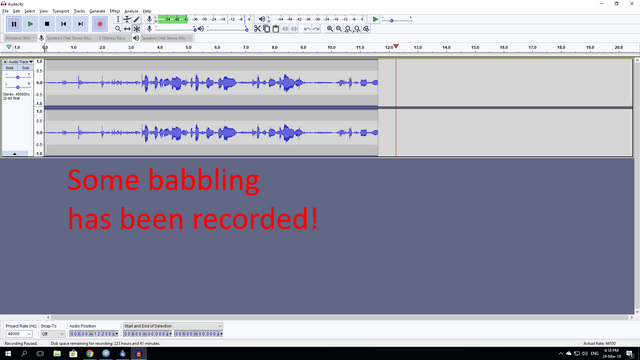
Task: Adjust the recording volume slider
Action: [x=176, y=29]
